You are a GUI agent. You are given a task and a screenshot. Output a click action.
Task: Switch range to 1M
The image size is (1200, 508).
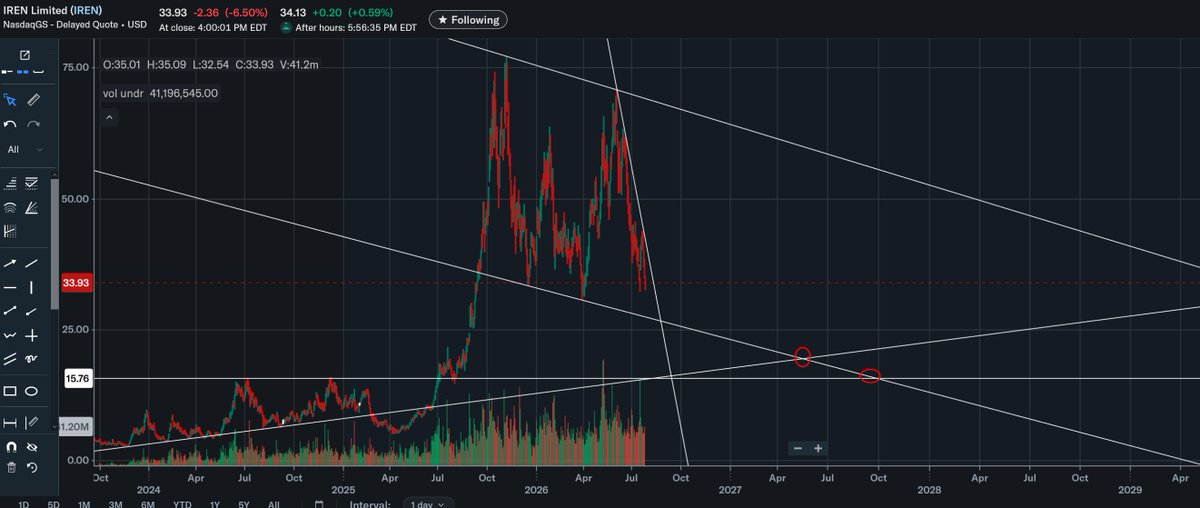(84, 504)
